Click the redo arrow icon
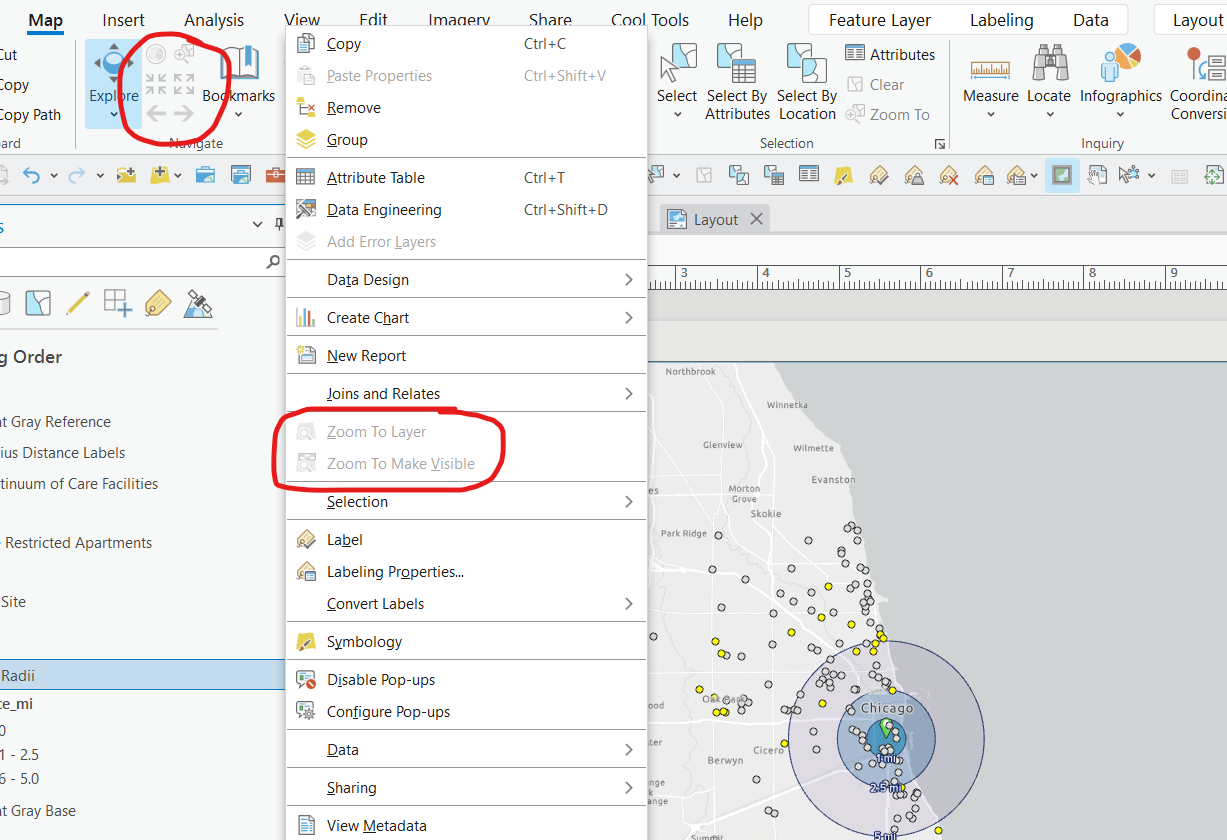 [x=76, y=174]
